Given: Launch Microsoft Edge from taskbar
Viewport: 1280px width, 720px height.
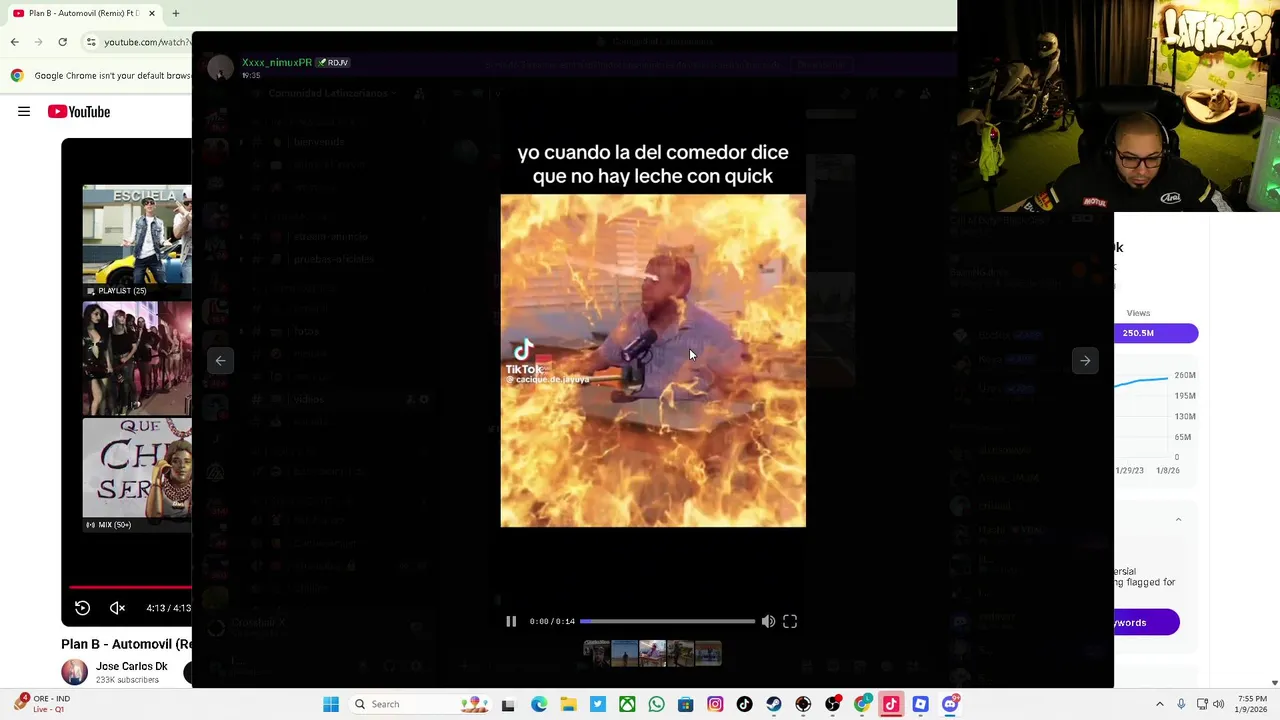Looking at the screenshot, I should click(539, 704).
